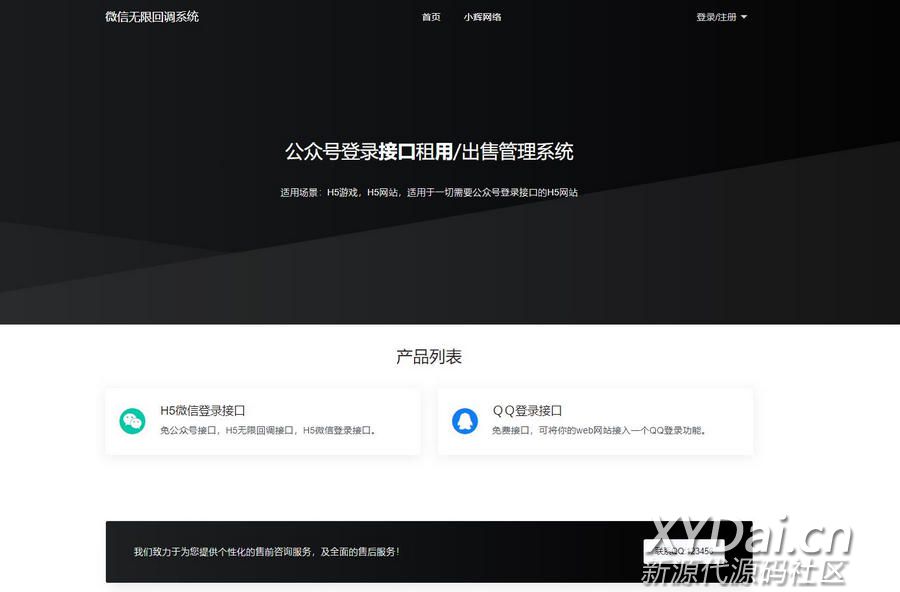
Task: Open the 登录/注册 dropdown menu
Action: click(717, 17)
